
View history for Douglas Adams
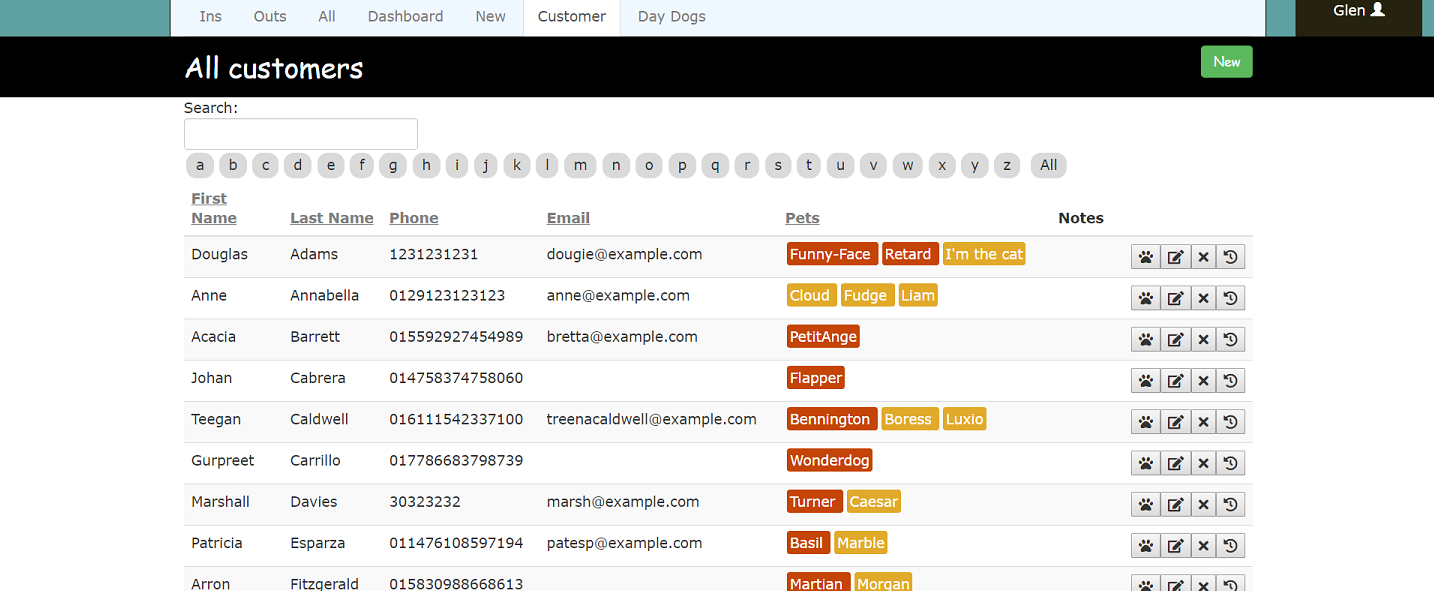coord(1231,257)
